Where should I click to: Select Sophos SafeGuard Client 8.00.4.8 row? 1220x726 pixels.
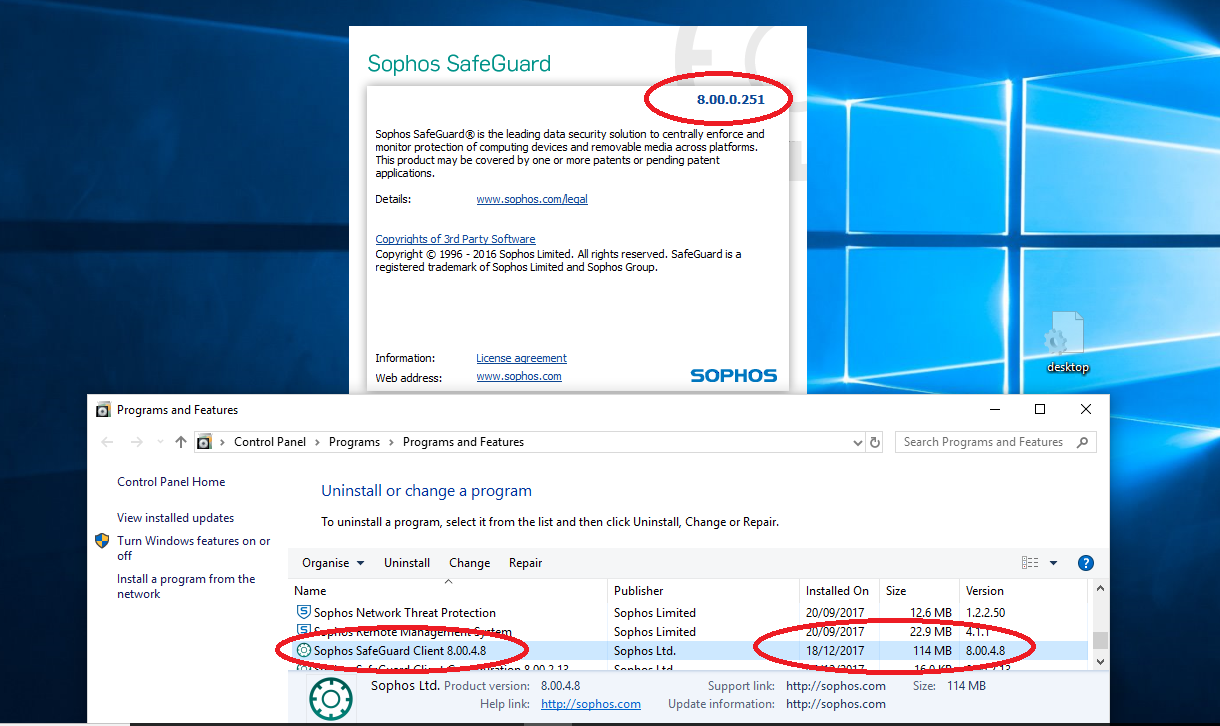[689, 651]
